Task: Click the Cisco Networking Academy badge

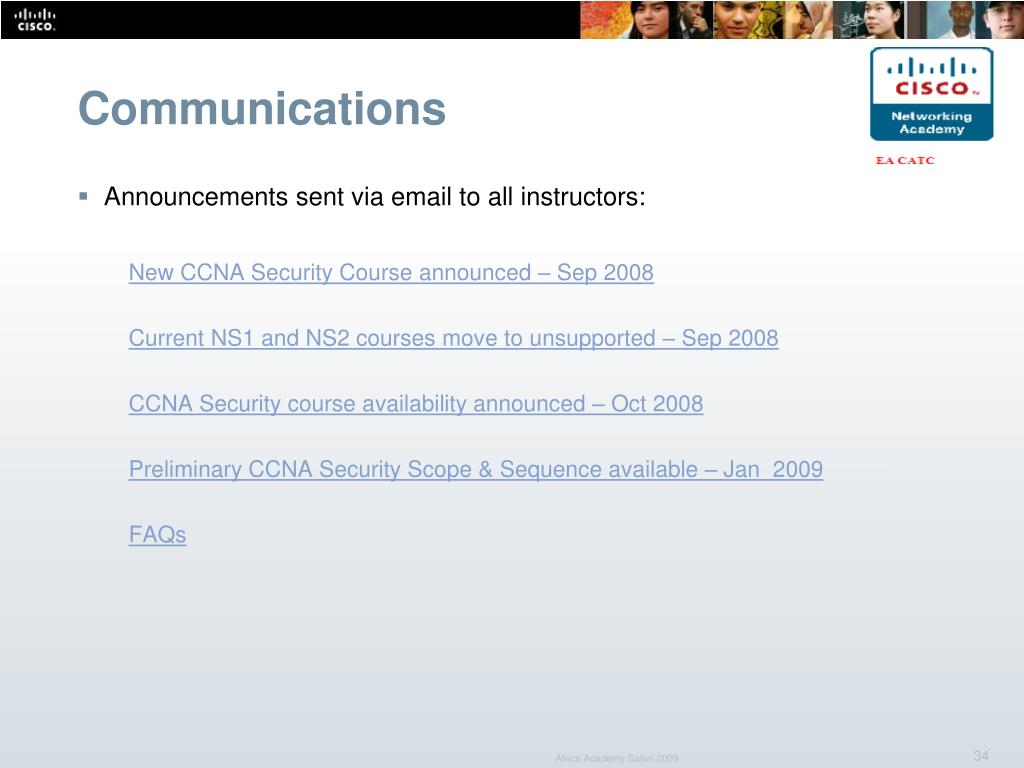Action: (931, 94)
